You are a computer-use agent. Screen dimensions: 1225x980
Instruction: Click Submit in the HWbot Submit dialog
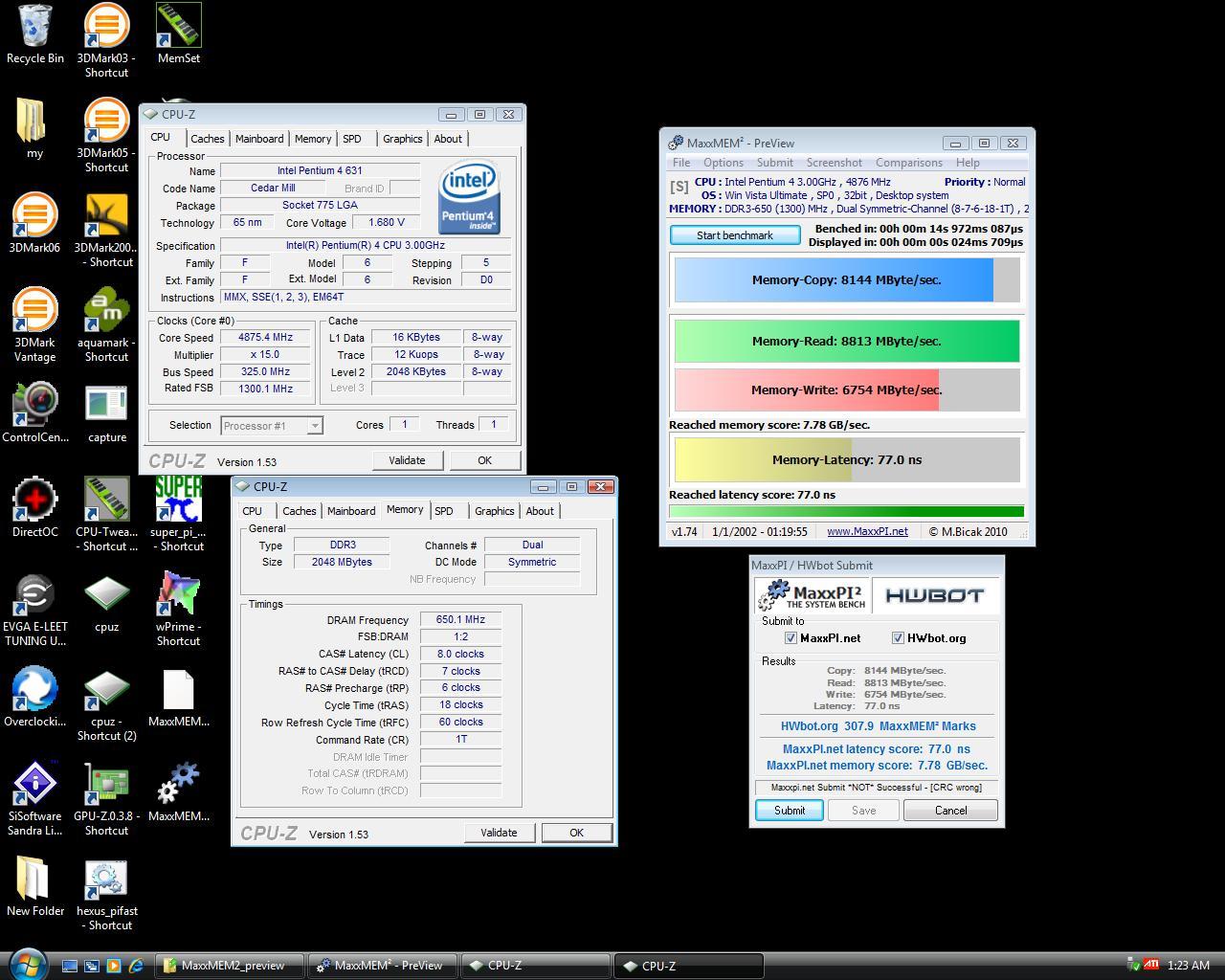(790, 811)
